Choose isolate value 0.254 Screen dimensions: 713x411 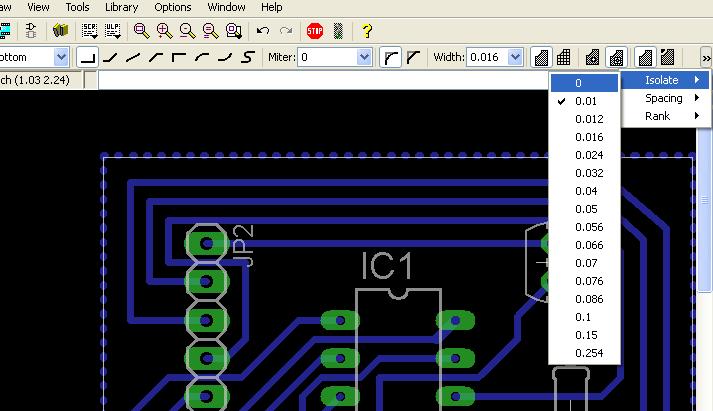[584, 353]
